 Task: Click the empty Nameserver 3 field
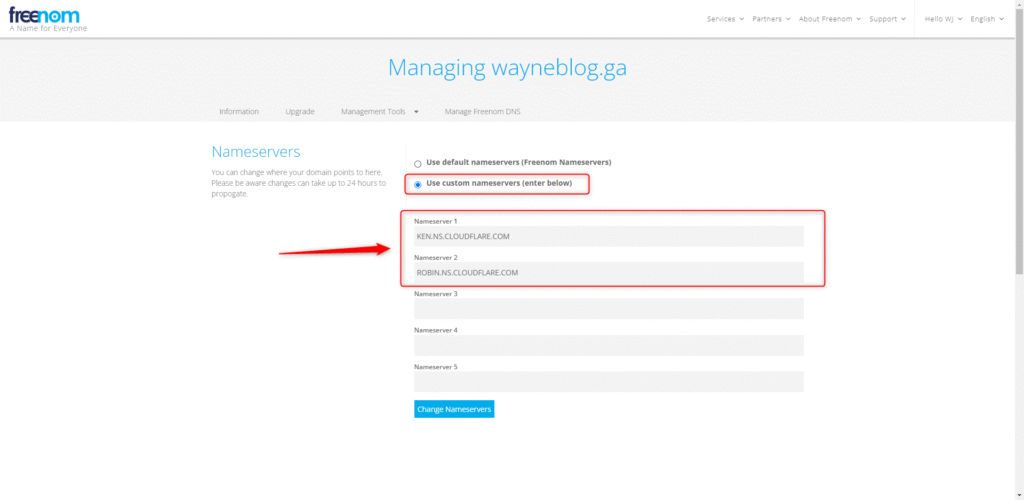tap(608, 309)
